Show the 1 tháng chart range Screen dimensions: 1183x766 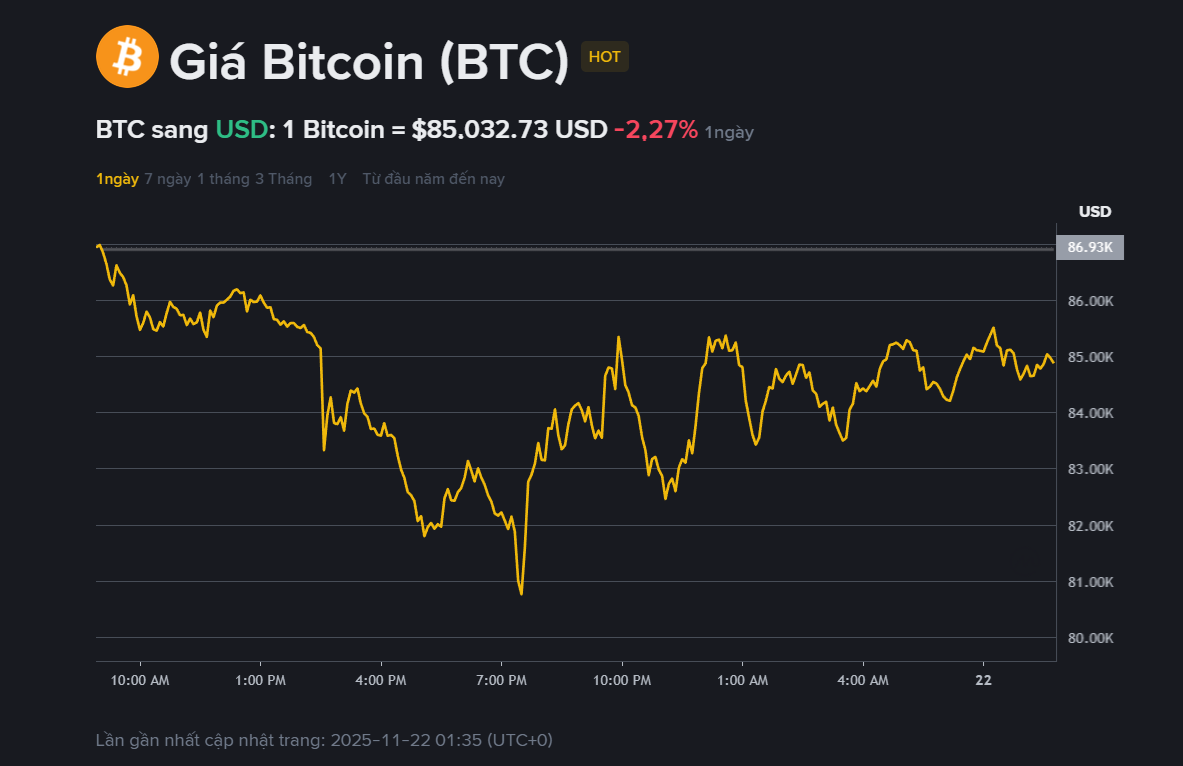tap(223, 179)
